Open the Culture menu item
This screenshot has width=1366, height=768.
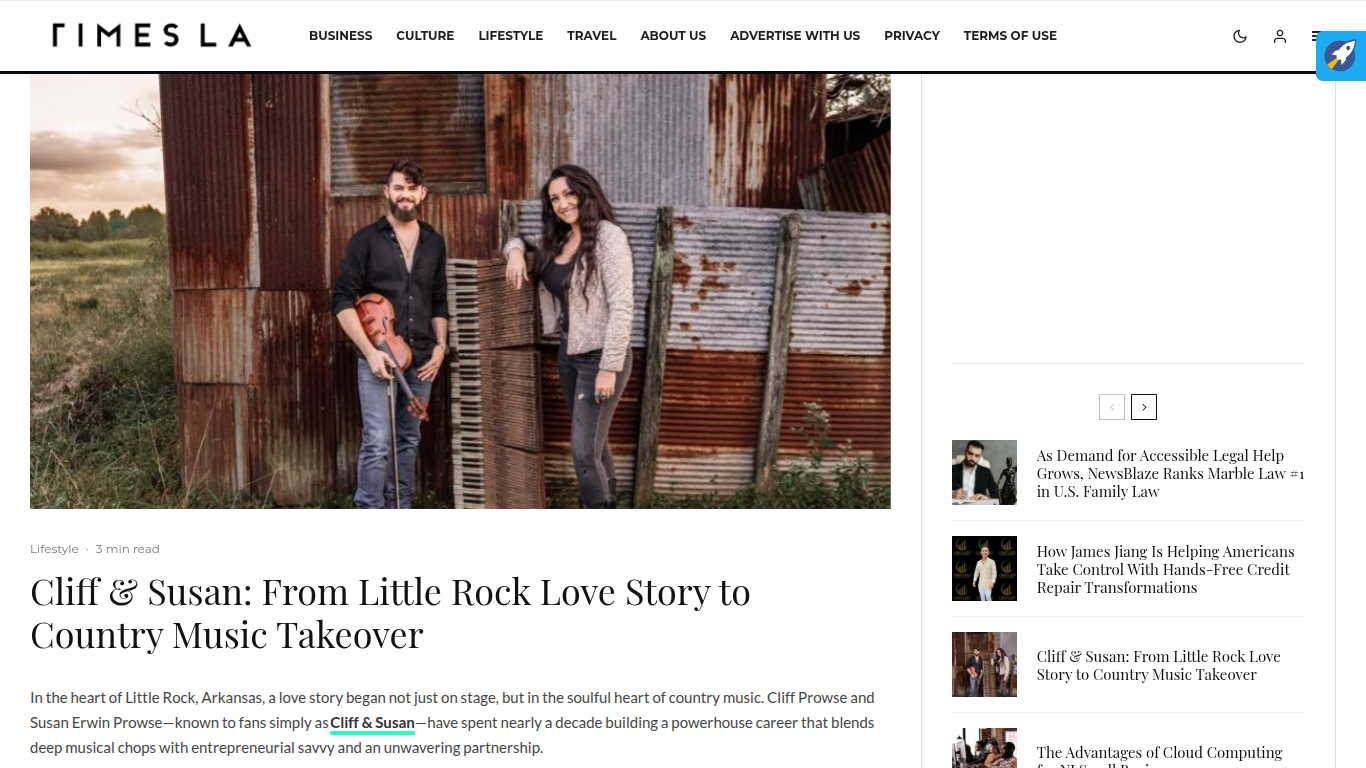coord(425,36)
